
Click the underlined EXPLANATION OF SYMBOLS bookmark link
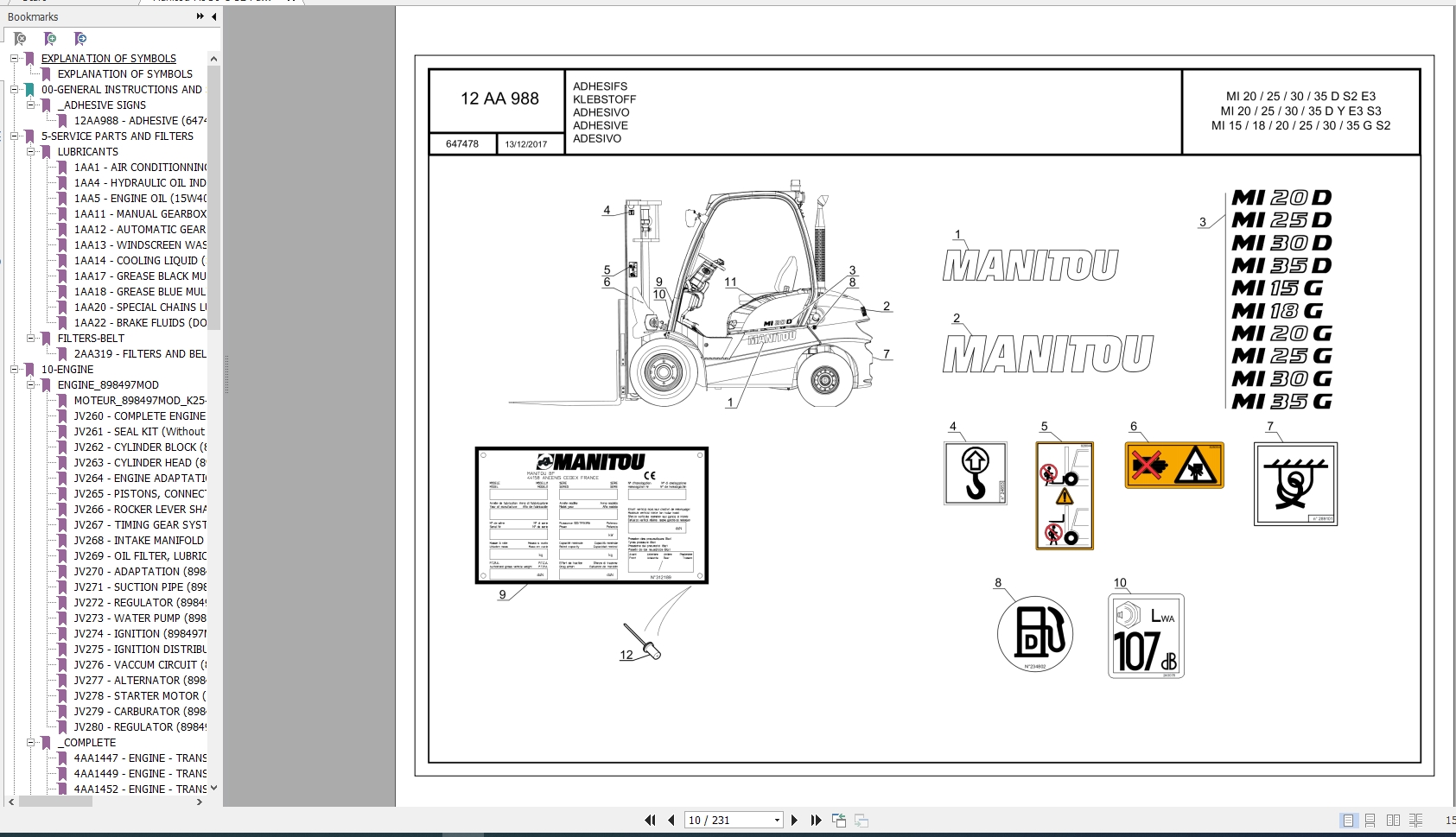[109, 59]
